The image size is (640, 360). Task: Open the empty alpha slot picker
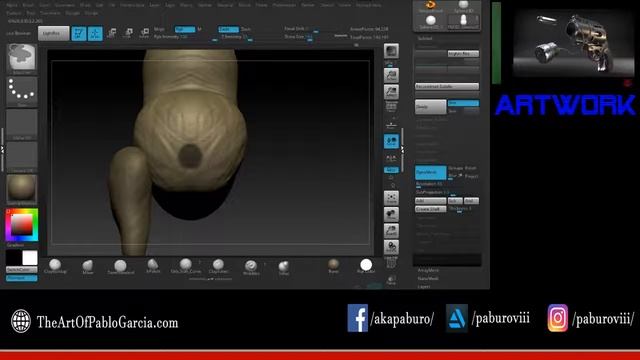coord(22,124)
